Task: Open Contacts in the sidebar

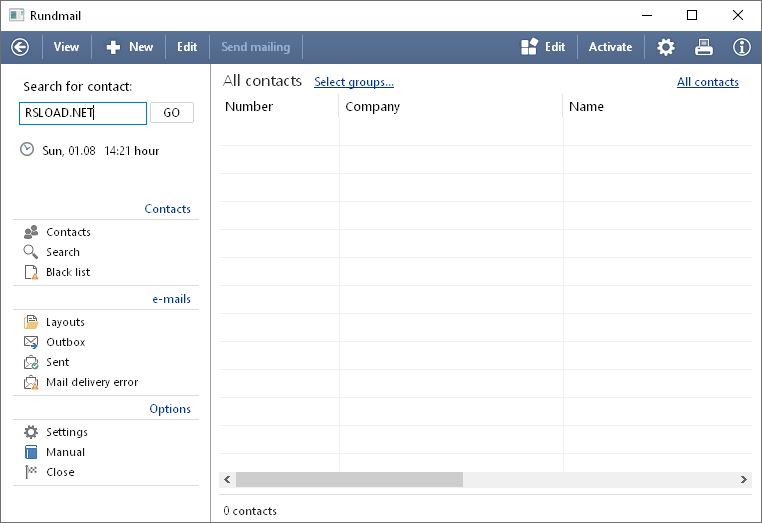Action: 68,232
